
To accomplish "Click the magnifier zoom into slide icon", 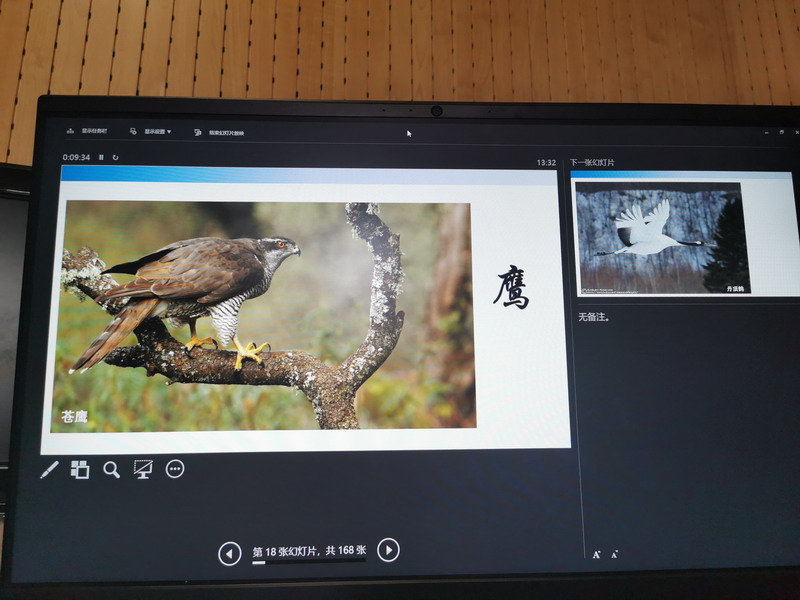I will [111, 469].
